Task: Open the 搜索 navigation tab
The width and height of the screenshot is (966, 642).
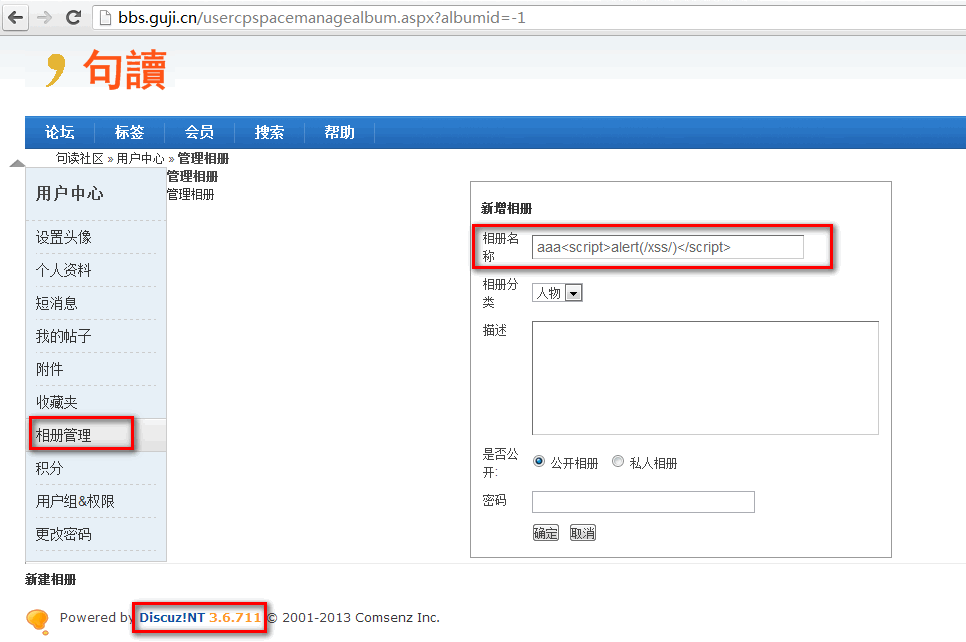Action: tap(269, 132)
